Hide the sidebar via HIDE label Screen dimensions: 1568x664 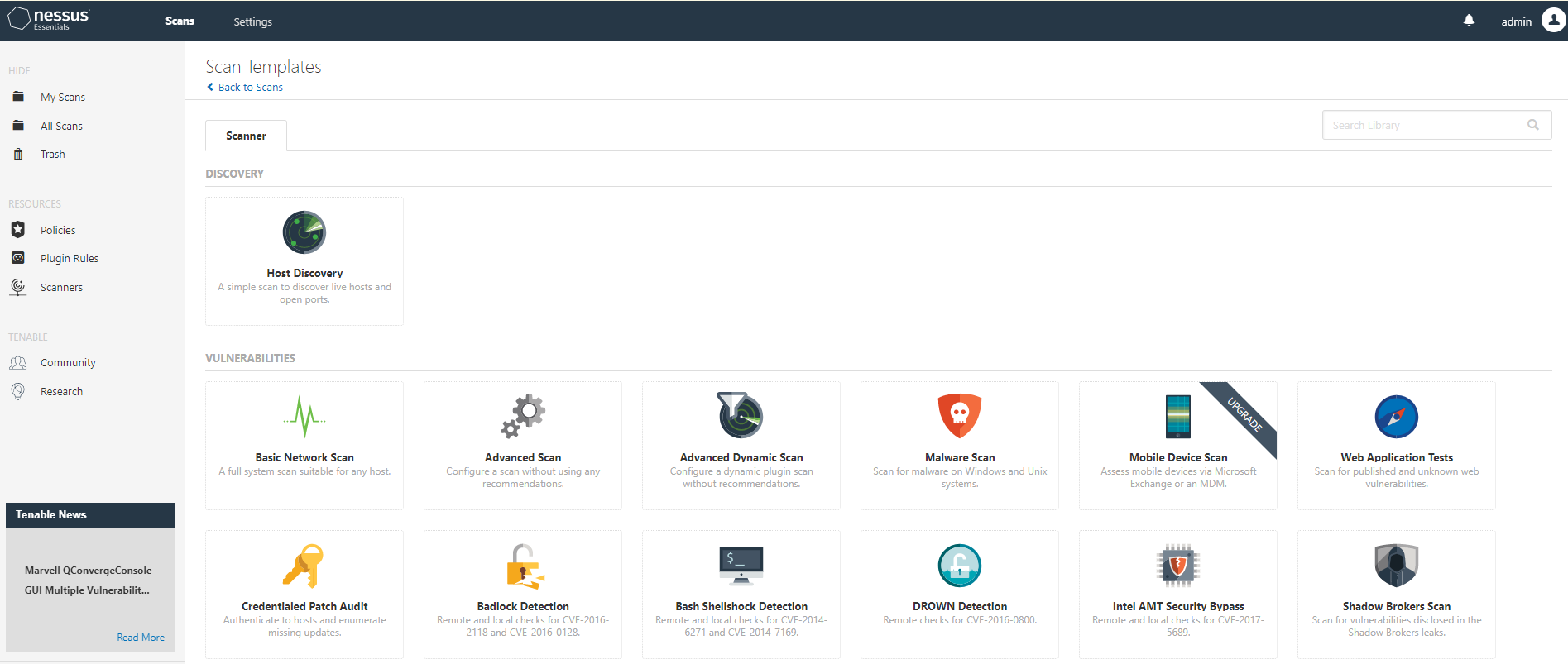[x=19, y=70]
